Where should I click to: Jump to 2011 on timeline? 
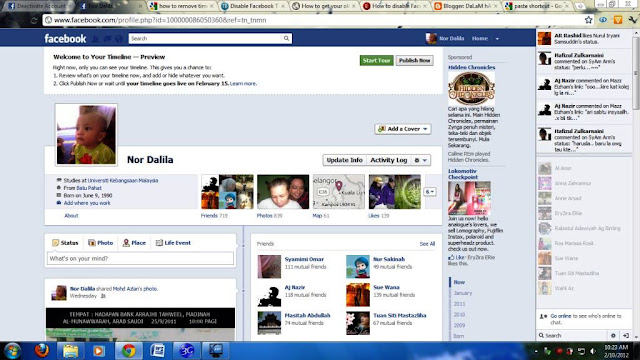(459, 304)
